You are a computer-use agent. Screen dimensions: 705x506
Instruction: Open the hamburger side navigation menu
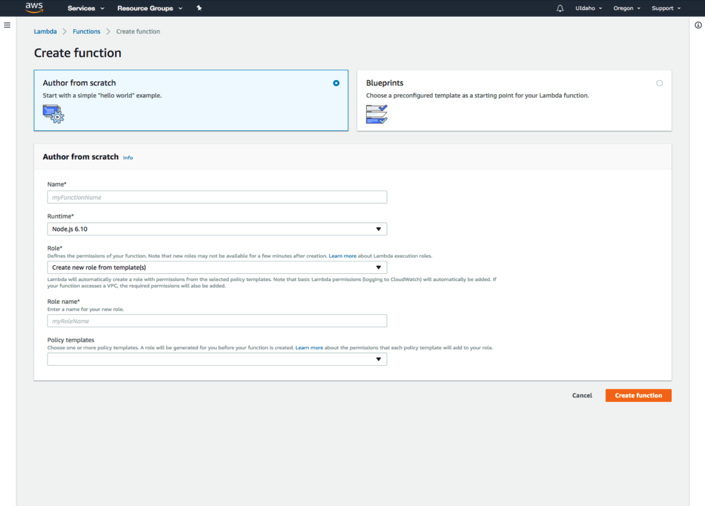click(x=7, y=25)
